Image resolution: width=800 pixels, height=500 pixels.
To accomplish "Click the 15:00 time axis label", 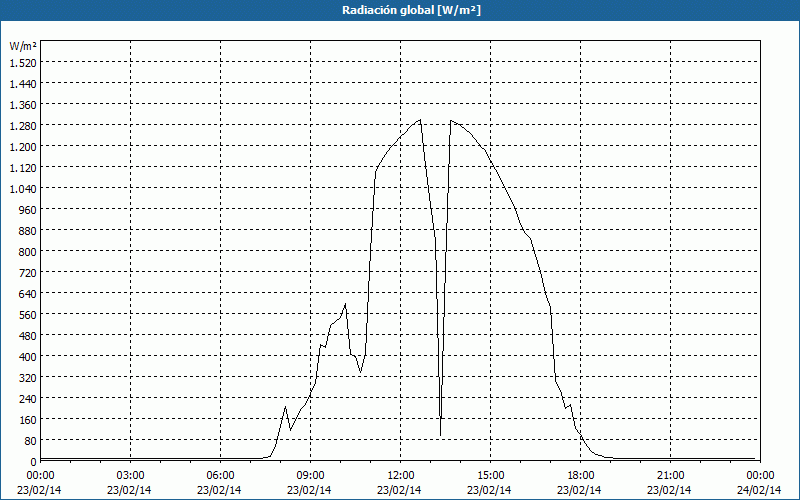I will point(490,476).
